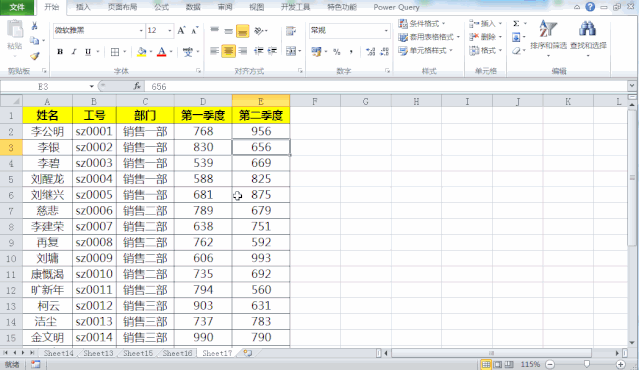Click the Increase Decimal icon

coord(370,51)
